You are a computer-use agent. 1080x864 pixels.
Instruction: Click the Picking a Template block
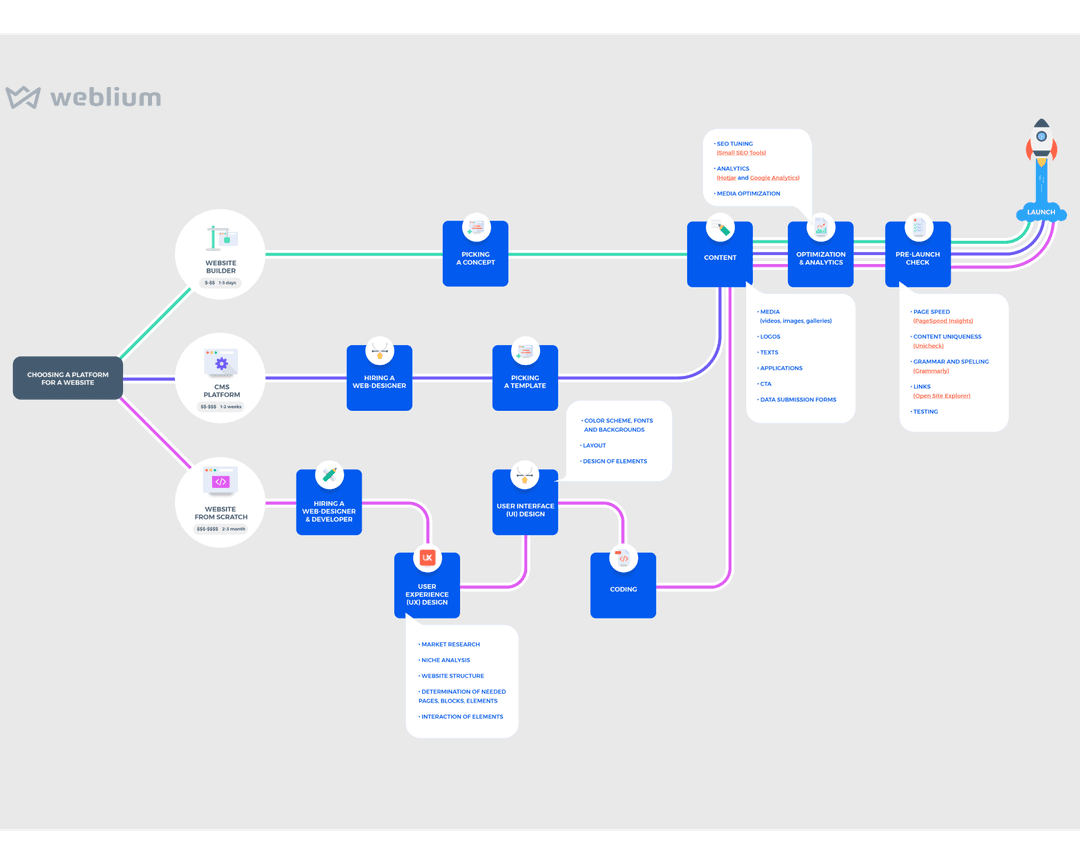pyautogui.click(x=525, y=378)
